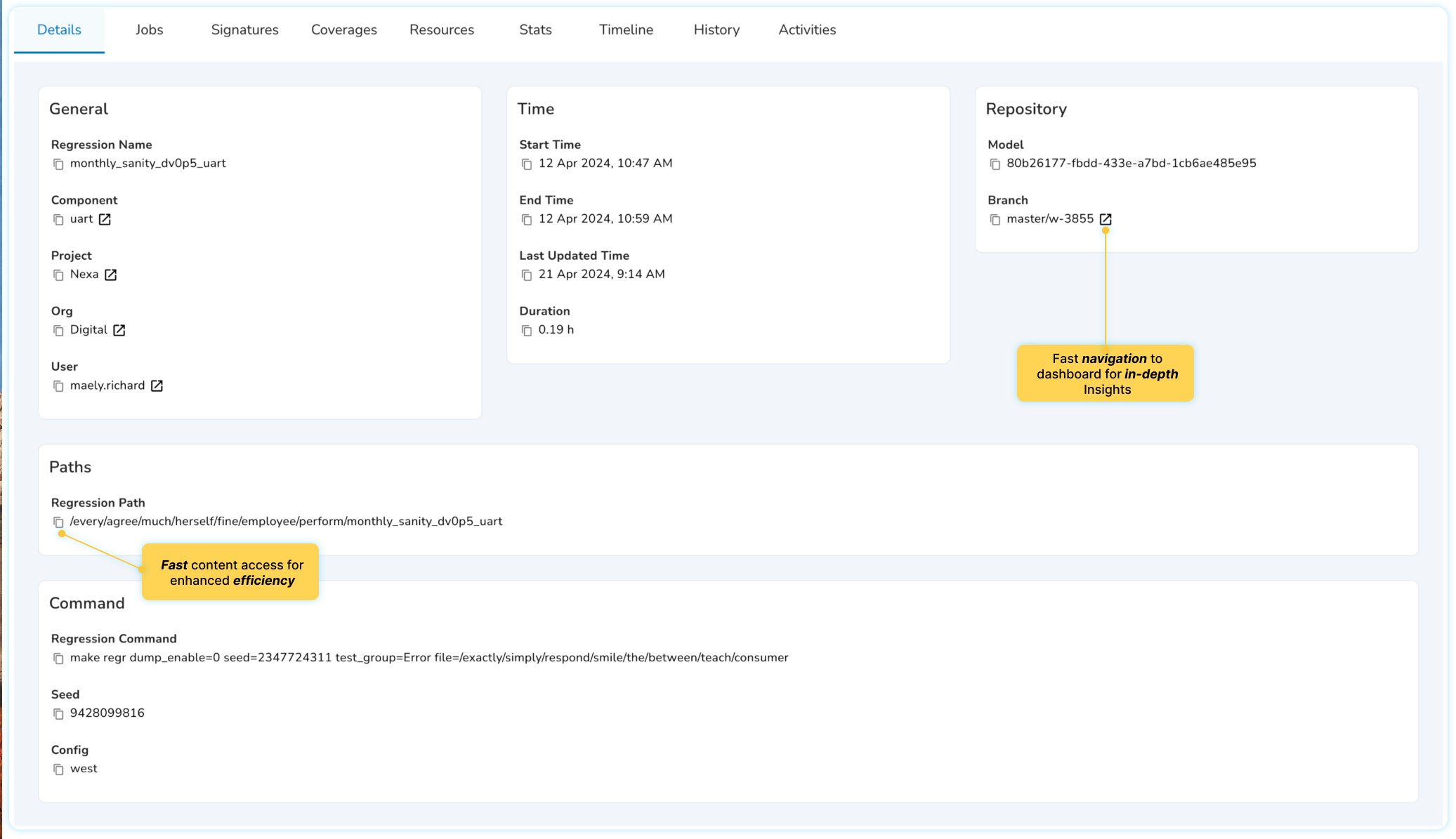
Task: Copy the Config value west
Action: (x=58, y=769)
